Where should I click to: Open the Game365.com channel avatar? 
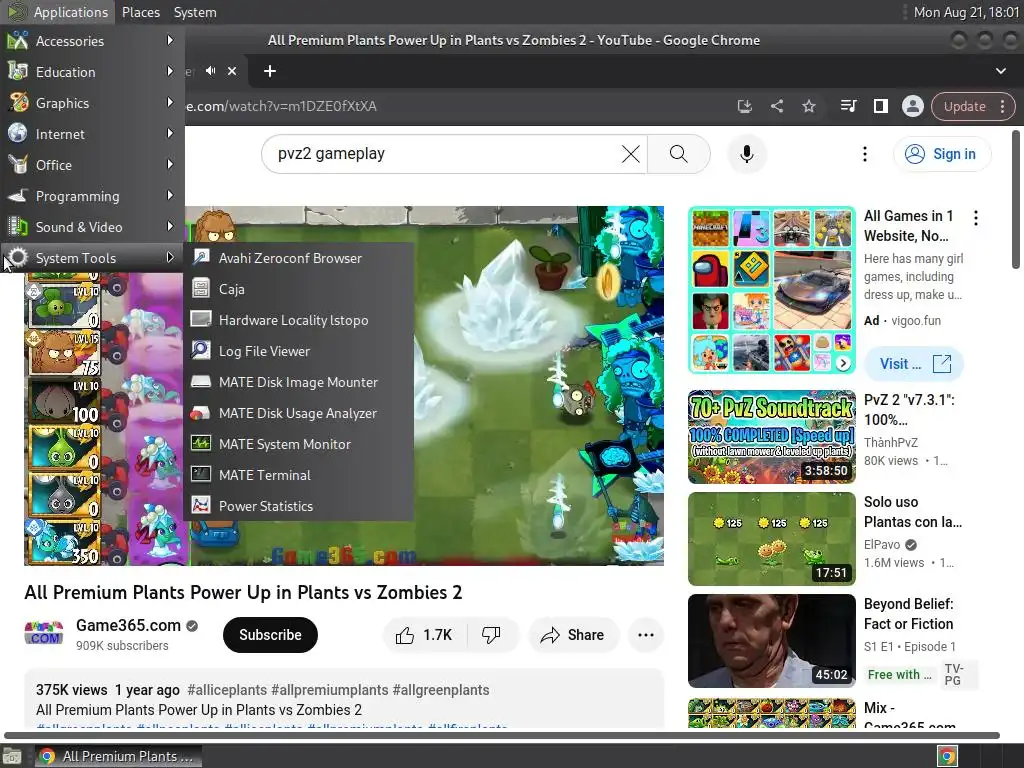coord(44,634)
